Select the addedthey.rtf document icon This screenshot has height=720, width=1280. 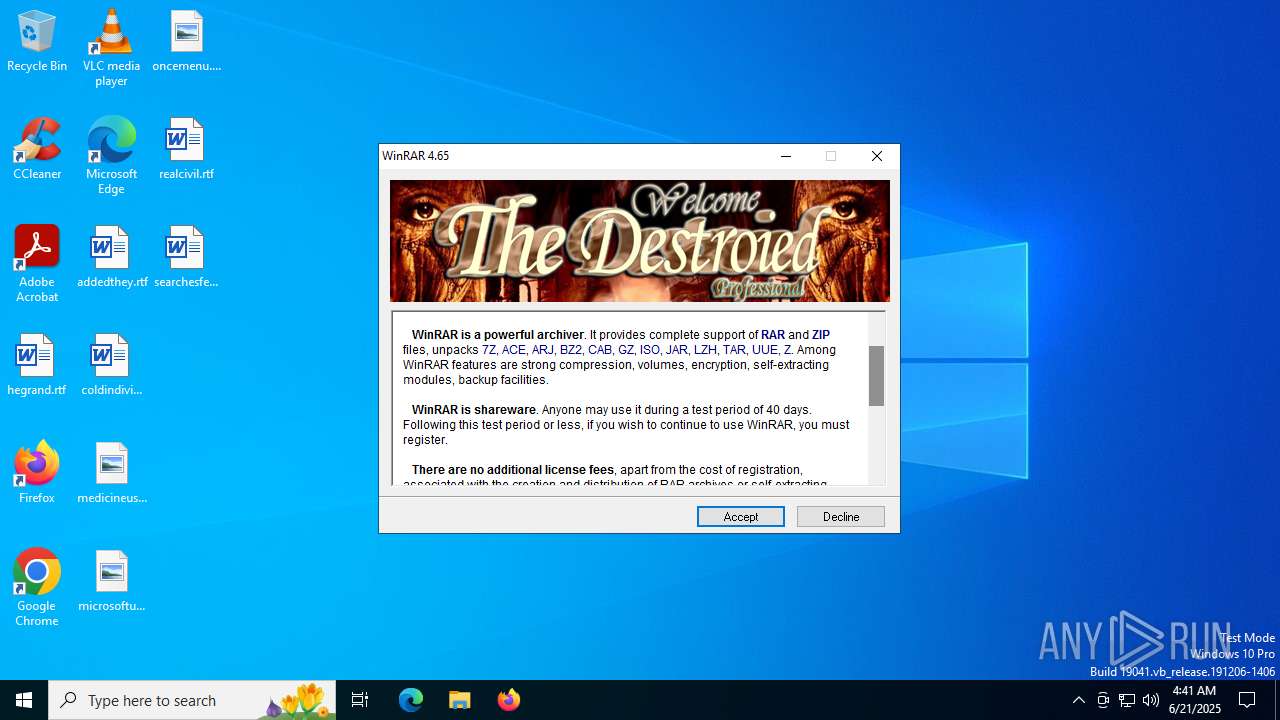coord(111,257)
